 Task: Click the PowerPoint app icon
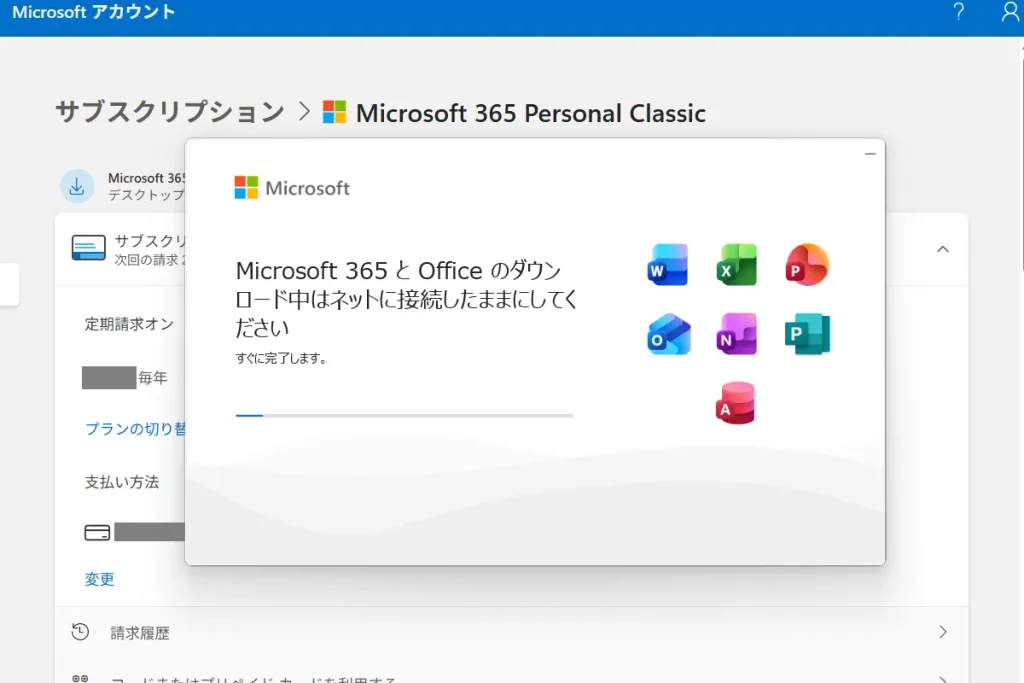tap(807, 265)
